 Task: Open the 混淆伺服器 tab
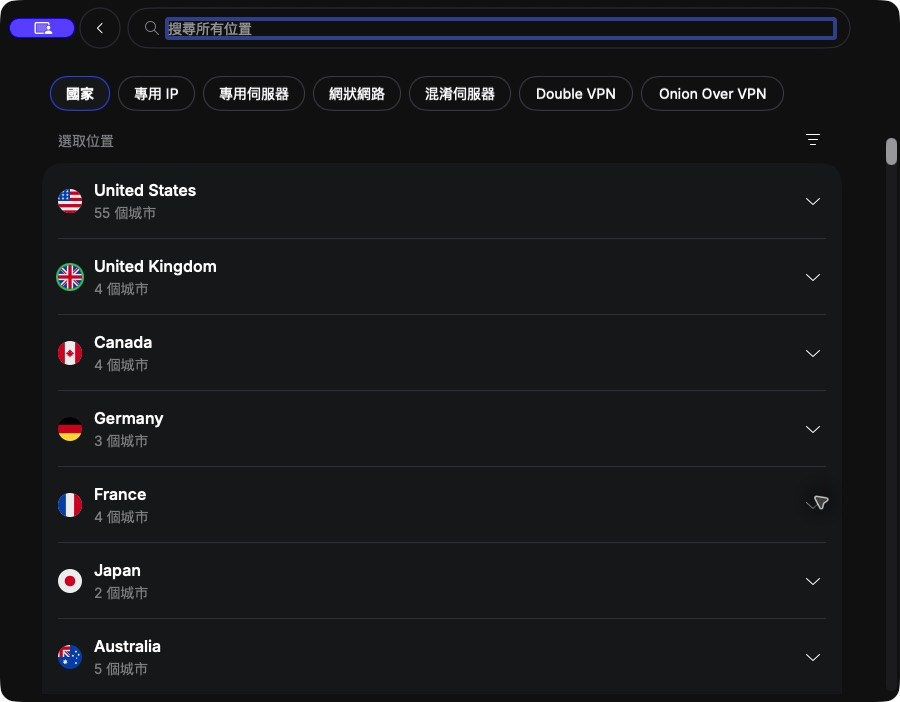pos(460,94)
